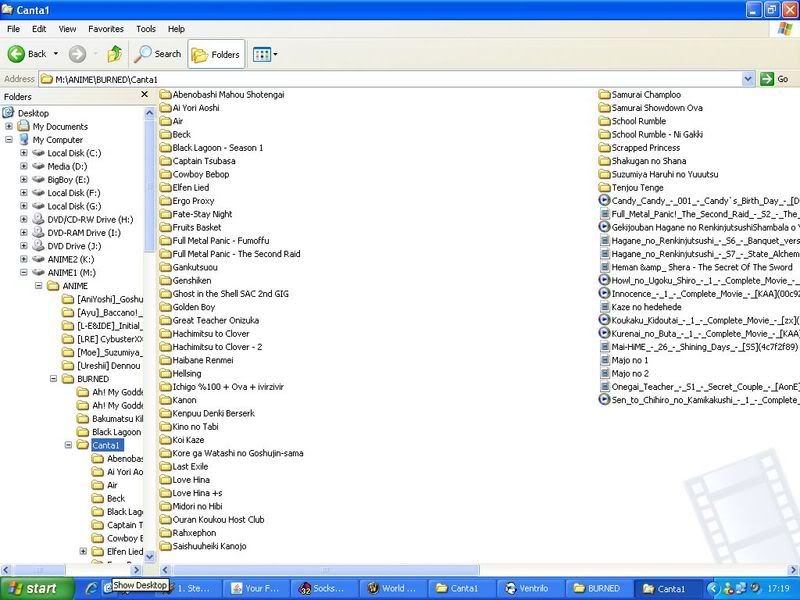
Task: Expand the Elfen Lied tree node
Action: tap(83, 551)
